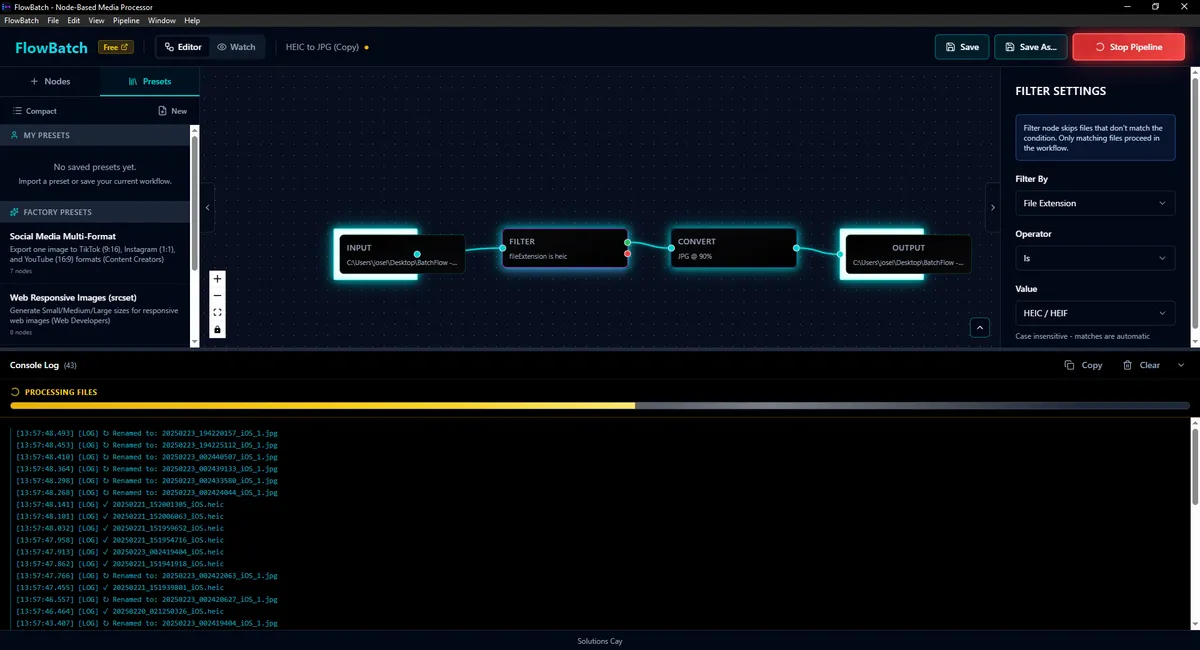Click the Solutions Cay footer text
1200x650 pixels.
tap(600, 641)
